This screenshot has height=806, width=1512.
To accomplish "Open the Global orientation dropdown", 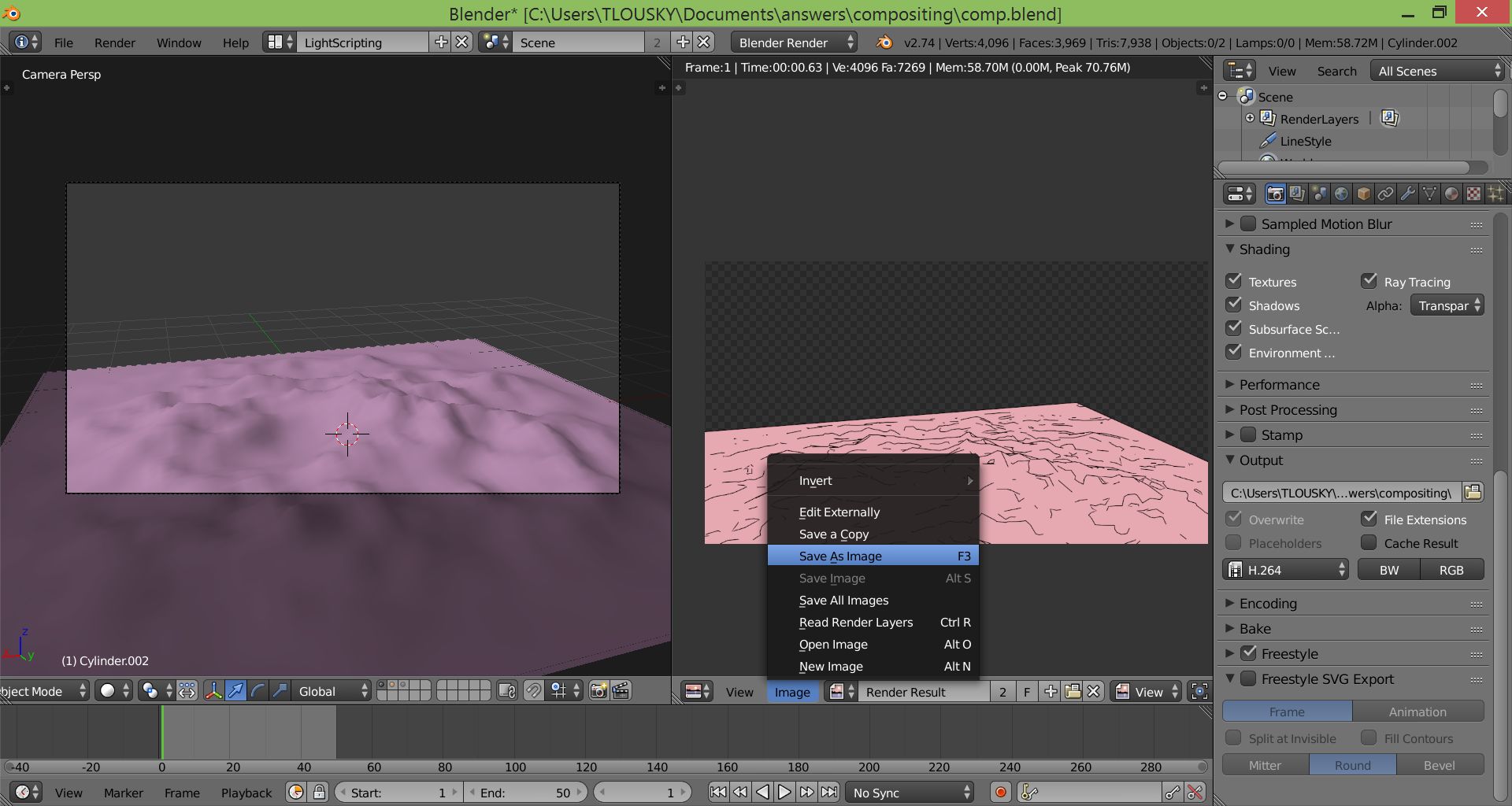I will coord(332,691).
